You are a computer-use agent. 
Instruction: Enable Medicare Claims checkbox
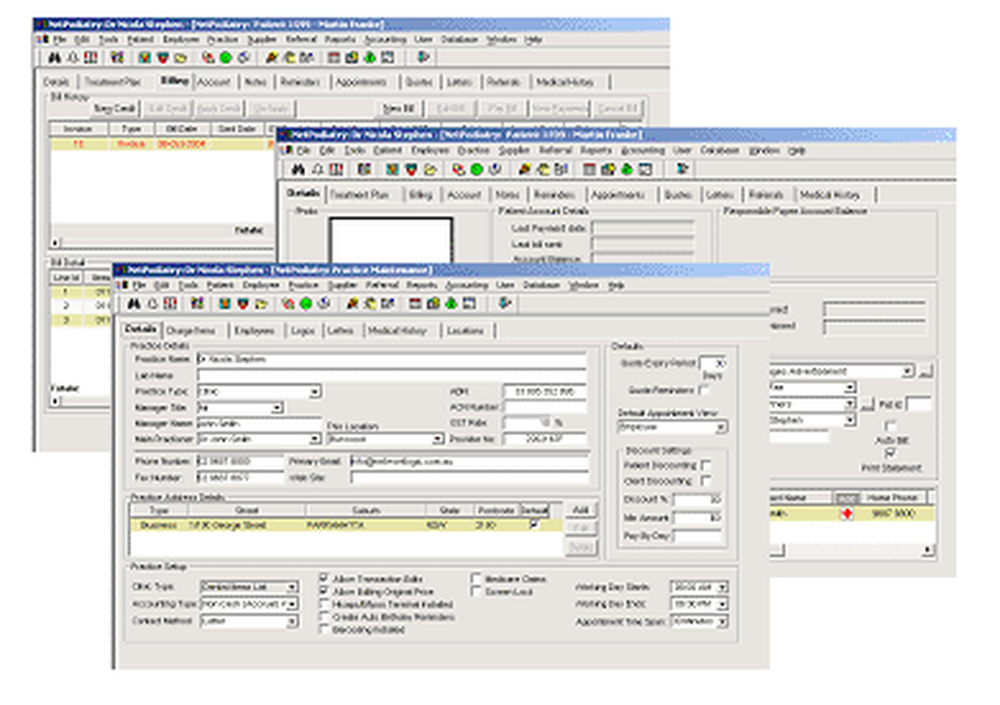(476, 578)
